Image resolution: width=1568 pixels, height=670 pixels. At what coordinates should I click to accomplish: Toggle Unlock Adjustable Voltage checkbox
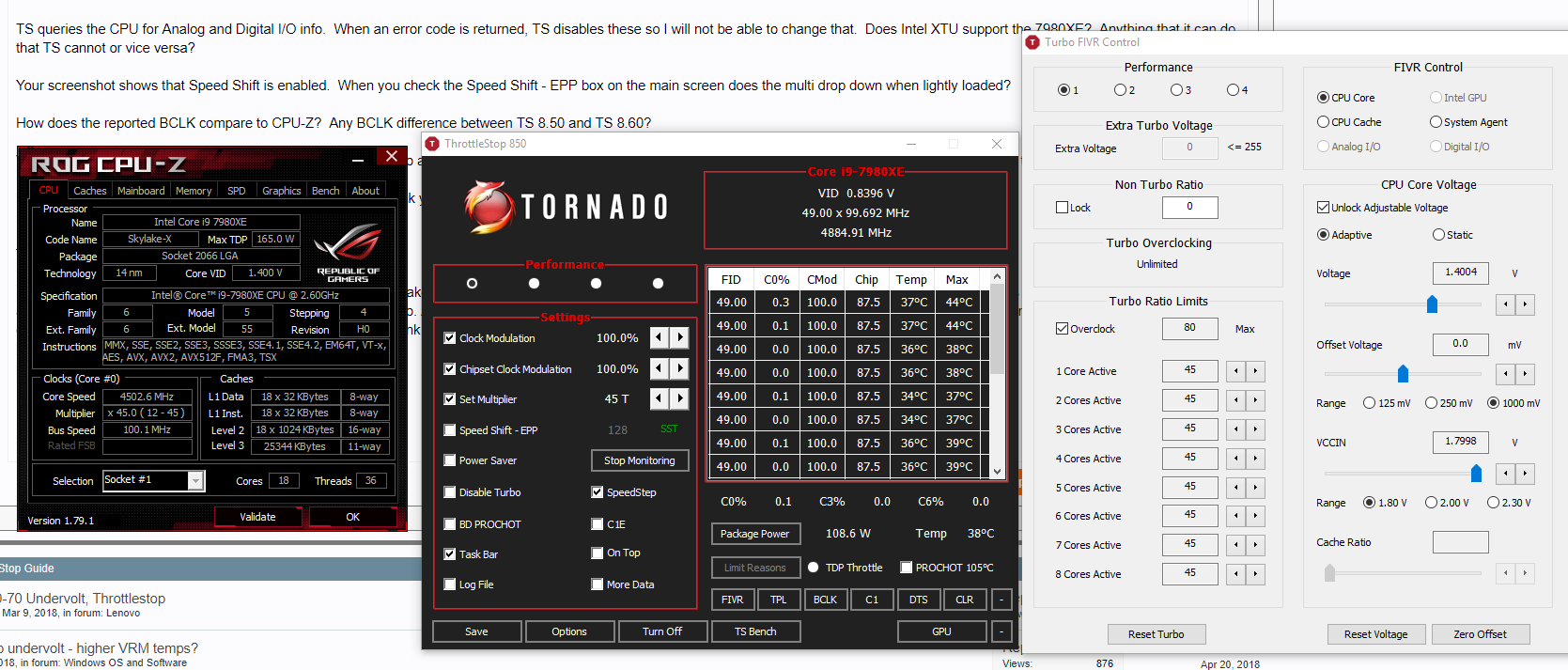click(1323, 208)
